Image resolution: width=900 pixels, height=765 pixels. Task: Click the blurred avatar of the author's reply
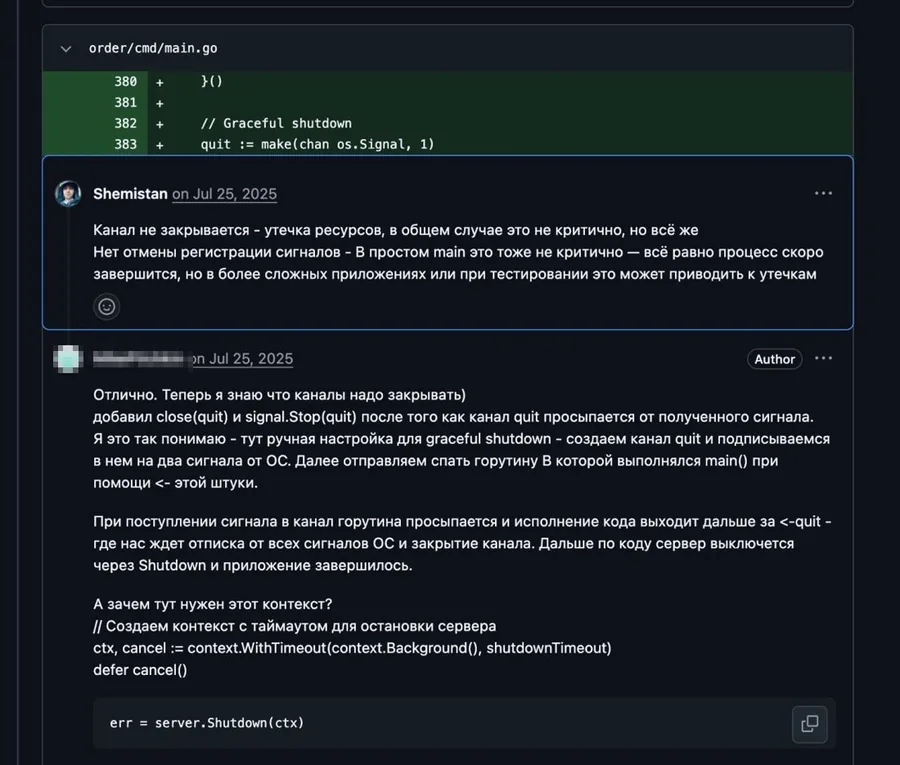coord(68,359)
